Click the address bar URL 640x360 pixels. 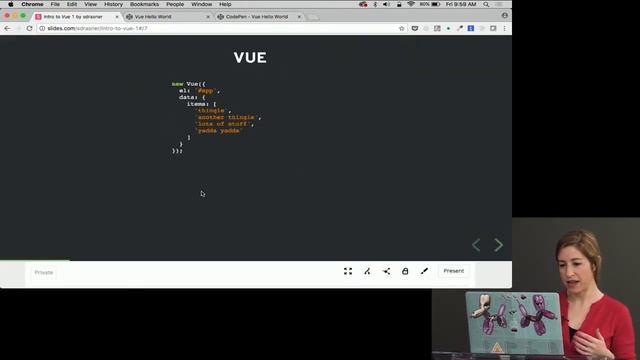[x=97, y=28]
